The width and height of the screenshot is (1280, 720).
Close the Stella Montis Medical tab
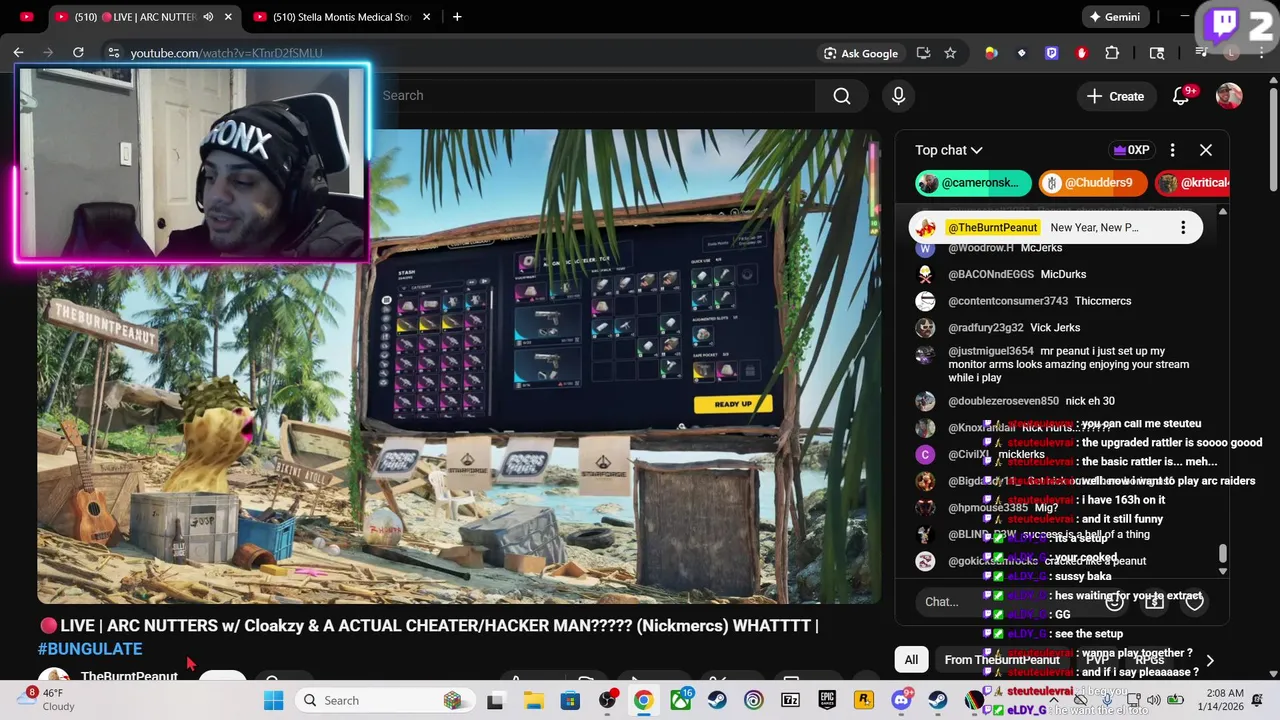point(427,17)
